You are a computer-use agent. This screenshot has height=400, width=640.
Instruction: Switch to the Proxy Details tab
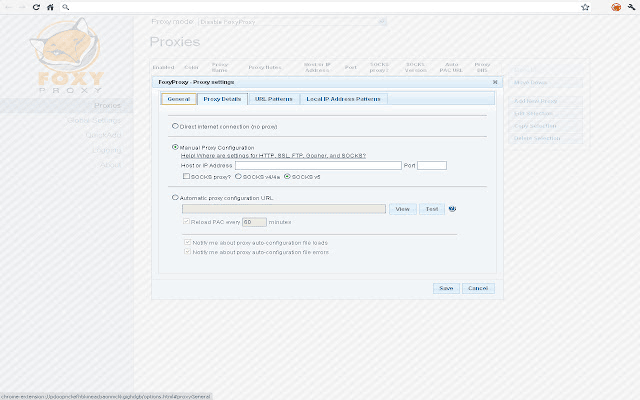coord(222,99)
